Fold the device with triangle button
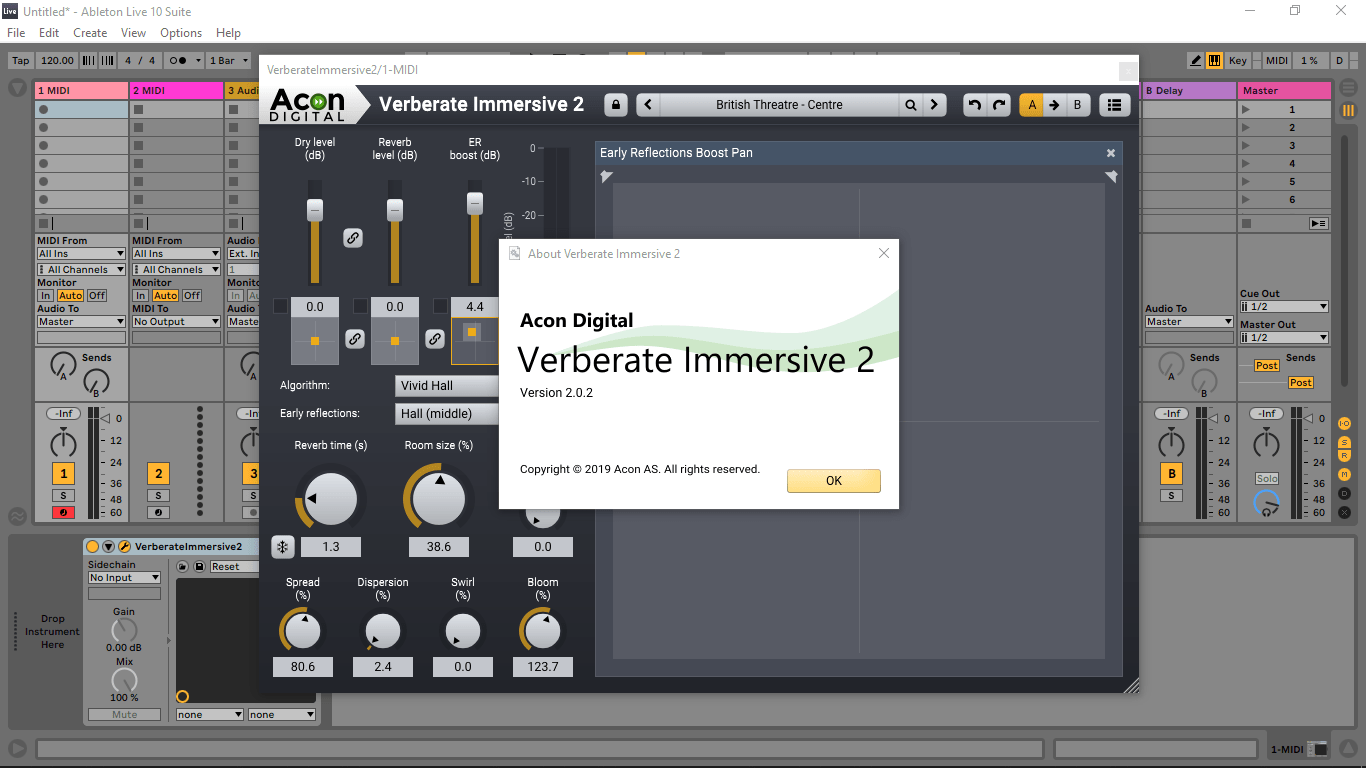This screenshot has width=1366, height=768. pyautogui.click(x=108, y=547)
